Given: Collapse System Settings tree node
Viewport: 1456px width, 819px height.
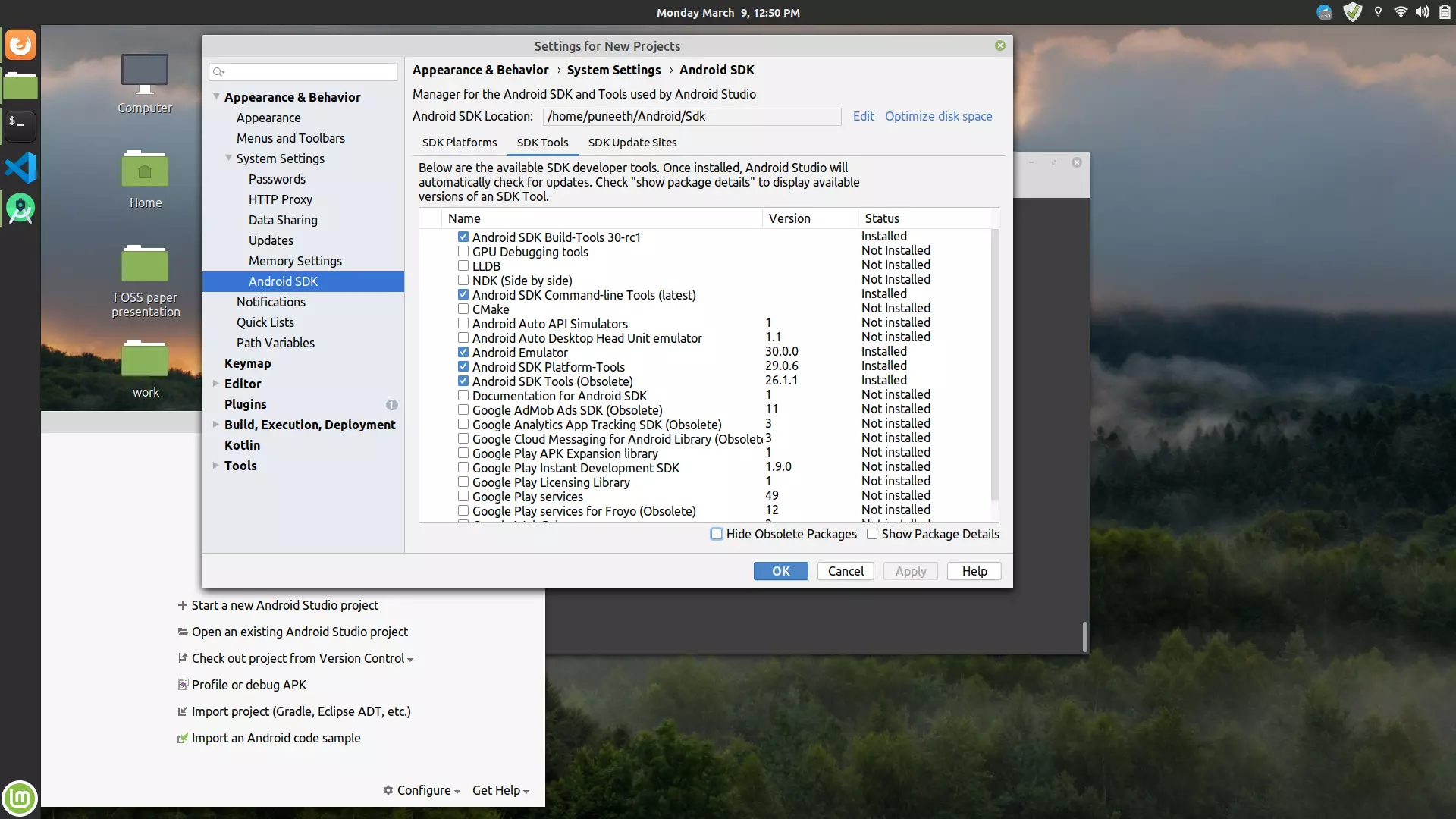Looking at the screenshot, I should click(x=229, y=158).
